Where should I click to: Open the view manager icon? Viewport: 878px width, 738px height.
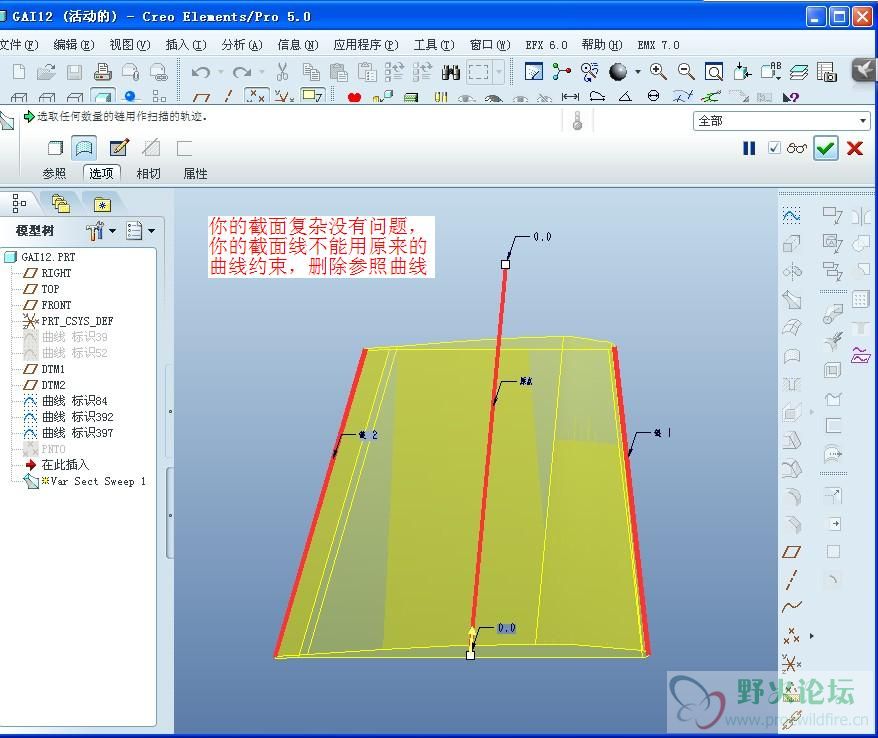pos(826,72)
